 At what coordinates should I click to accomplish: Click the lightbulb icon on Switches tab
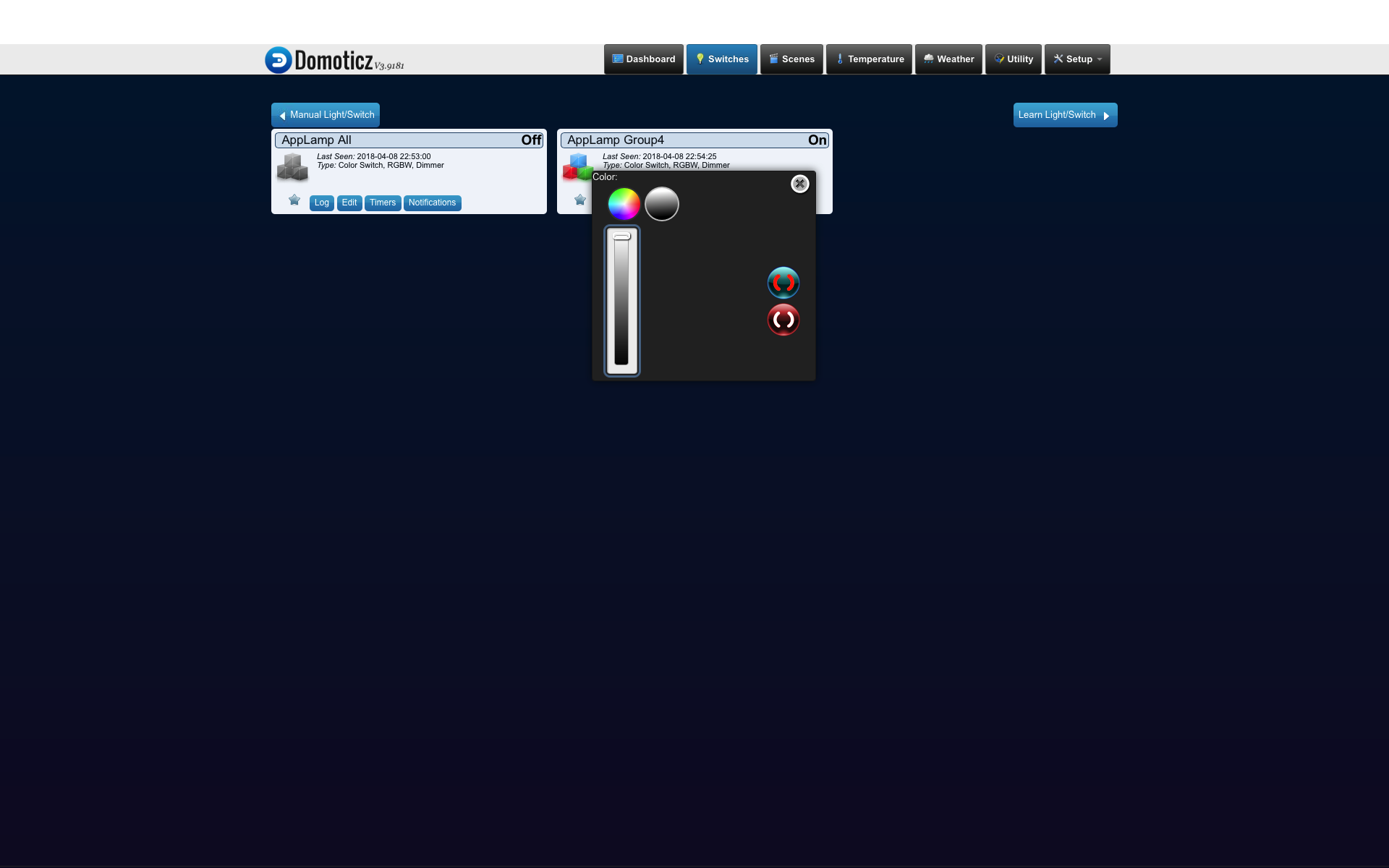point(699,59)
